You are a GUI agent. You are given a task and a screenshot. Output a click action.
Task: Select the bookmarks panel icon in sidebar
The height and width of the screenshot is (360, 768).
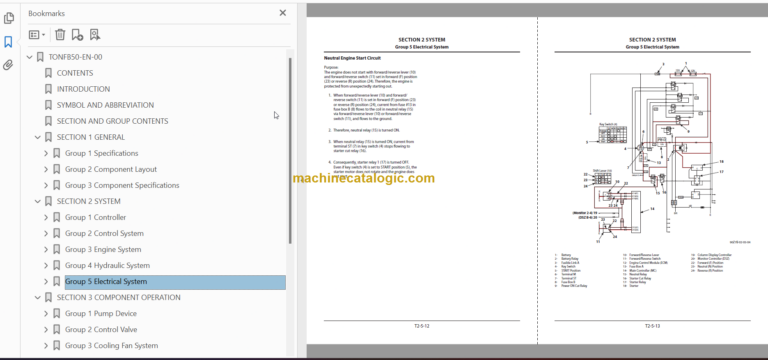point(8,42)
